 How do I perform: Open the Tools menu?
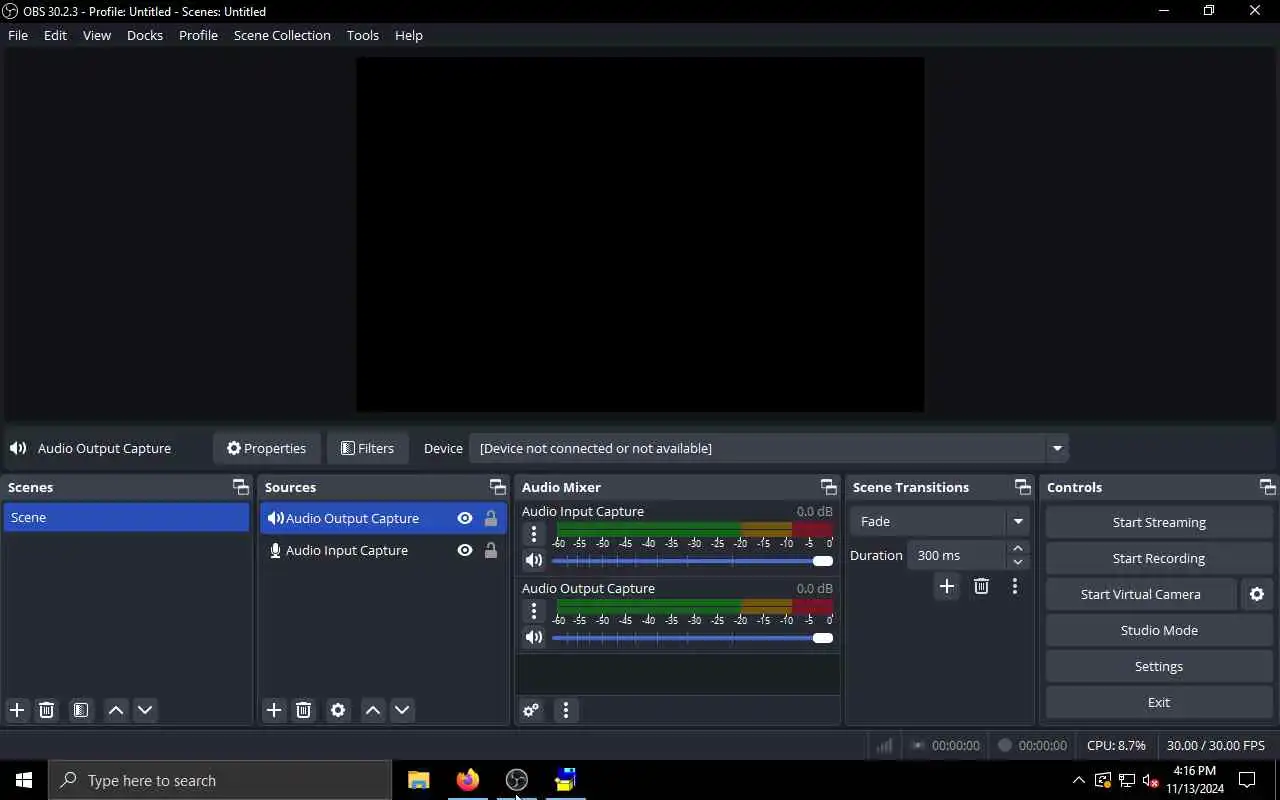pyautogui.click(x=363, y=35)
